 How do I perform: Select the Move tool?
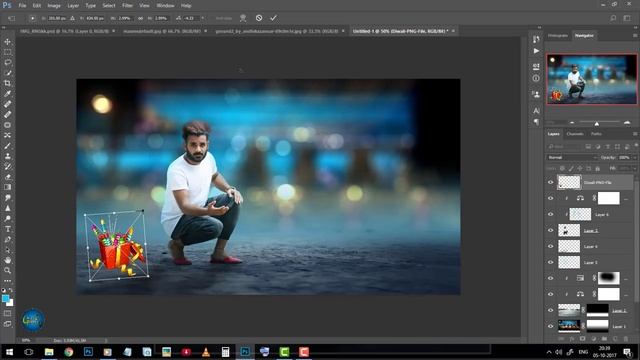(7, 42)
